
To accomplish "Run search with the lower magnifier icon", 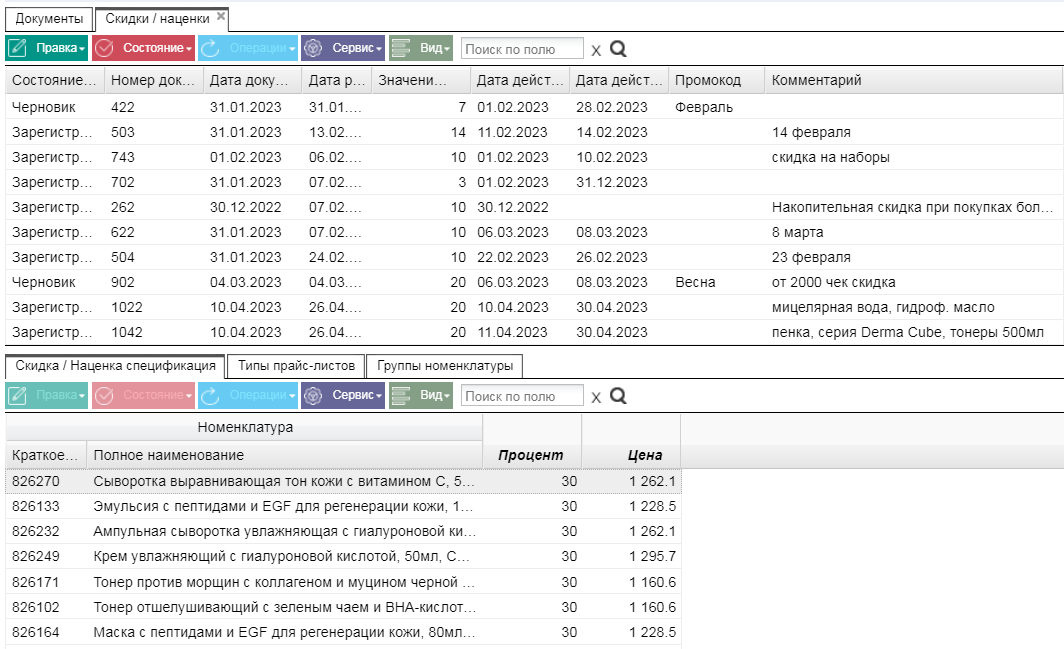I will [x=618, y=396].
